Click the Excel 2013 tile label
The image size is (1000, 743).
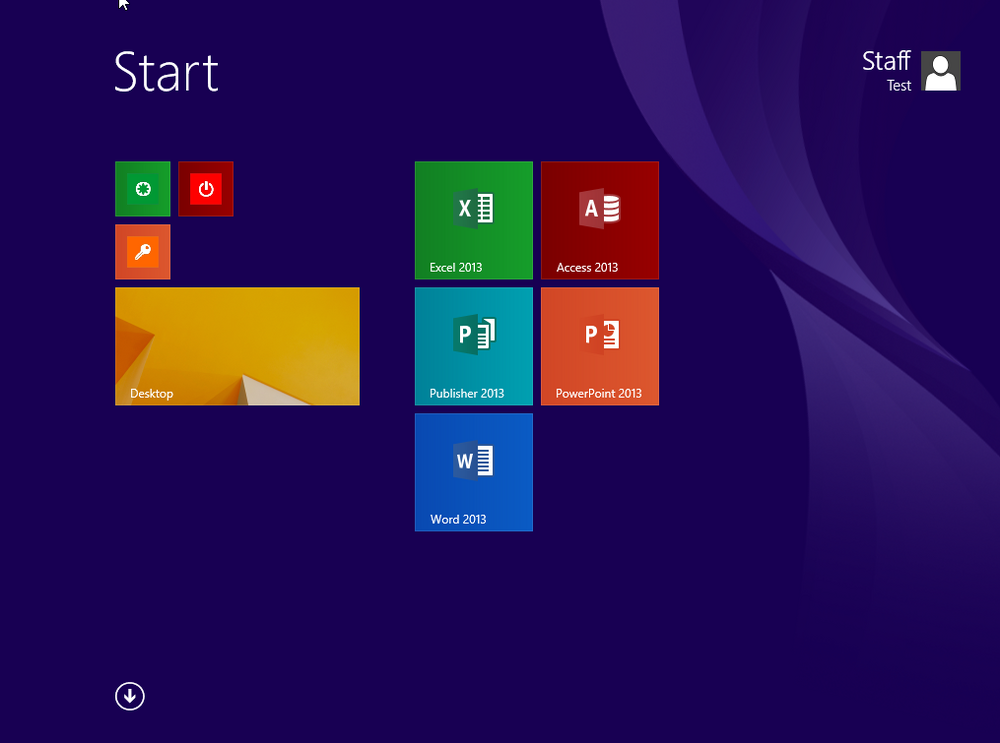456,267
